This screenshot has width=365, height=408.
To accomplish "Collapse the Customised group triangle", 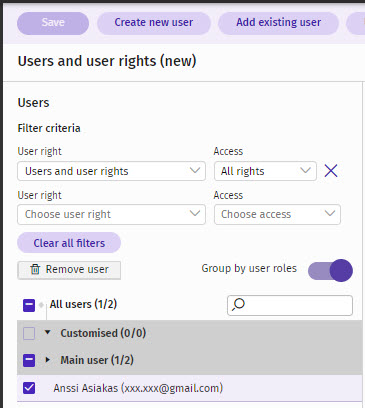I will (x=48, y=332).
